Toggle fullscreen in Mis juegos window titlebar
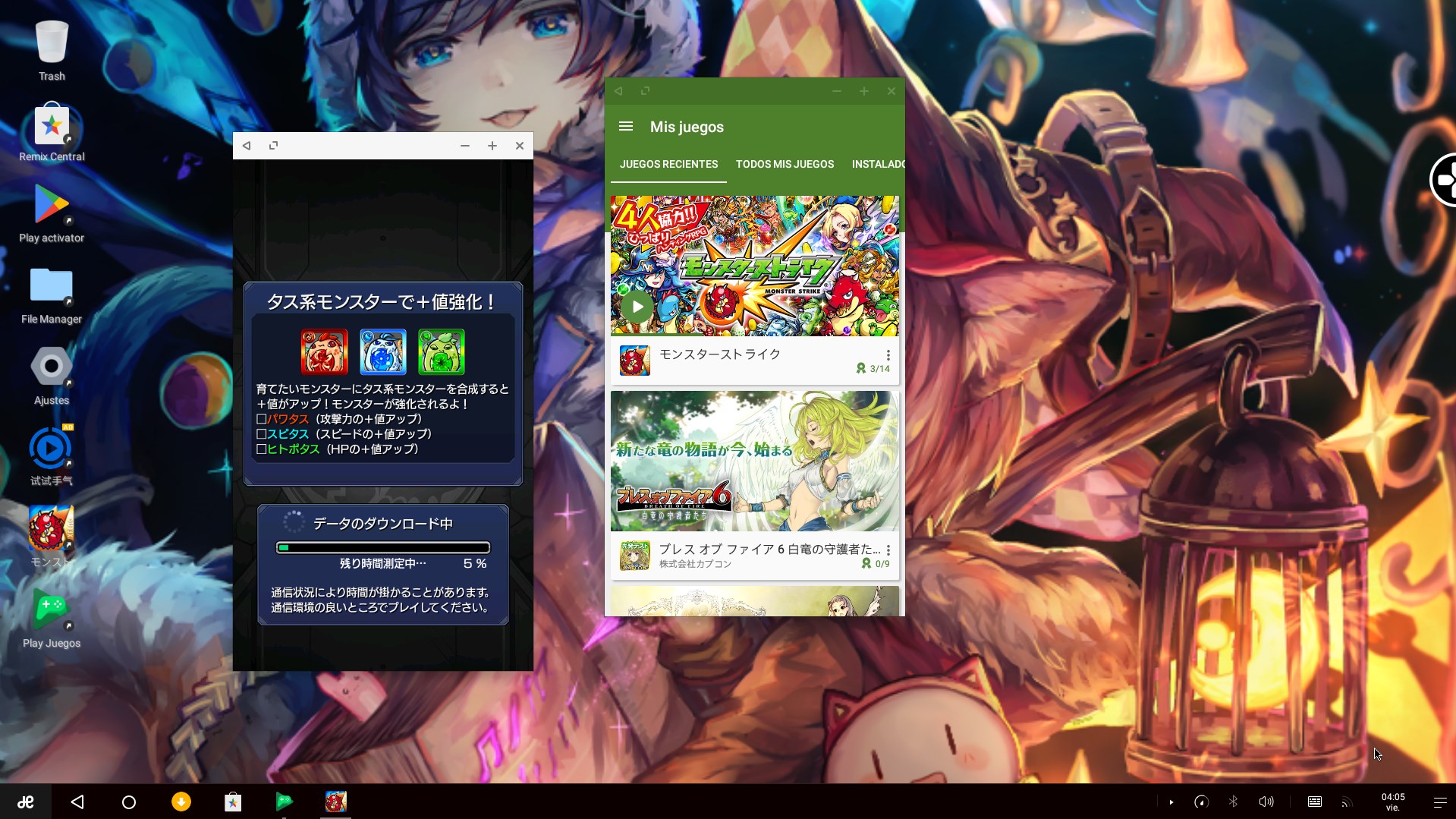The width and height of the screenshot is (1456, 819). pos(645,91)
